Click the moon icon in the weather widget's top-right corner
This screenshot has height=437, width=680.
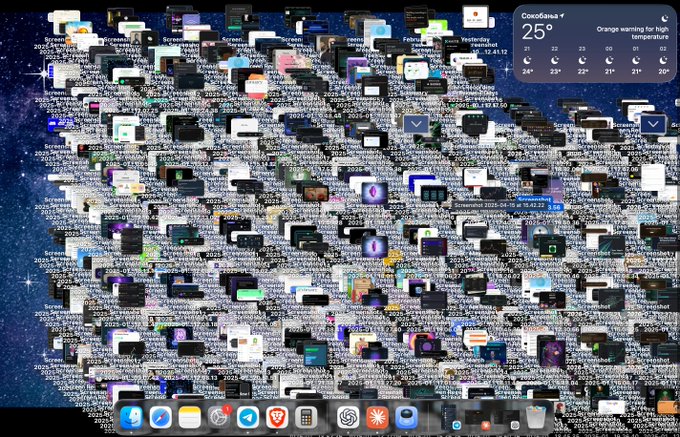coord(665,18)
